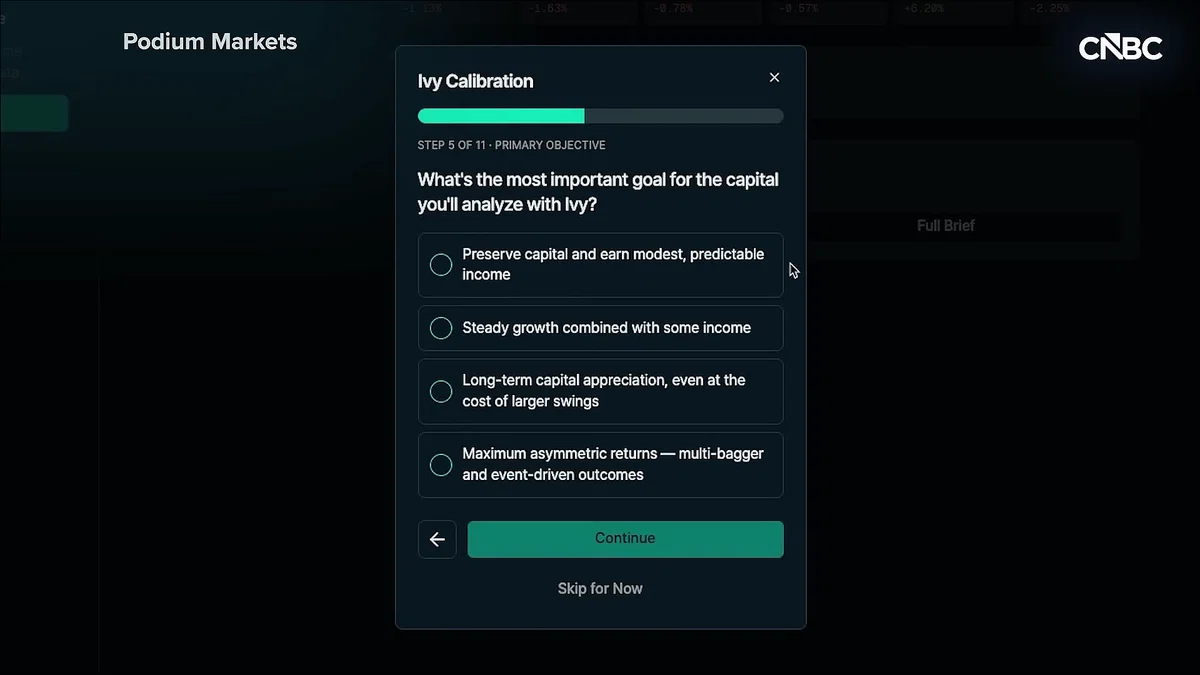Select the -1.63% ticker tile
Viewport: 1200px width, 675px height.
(578, 11)
